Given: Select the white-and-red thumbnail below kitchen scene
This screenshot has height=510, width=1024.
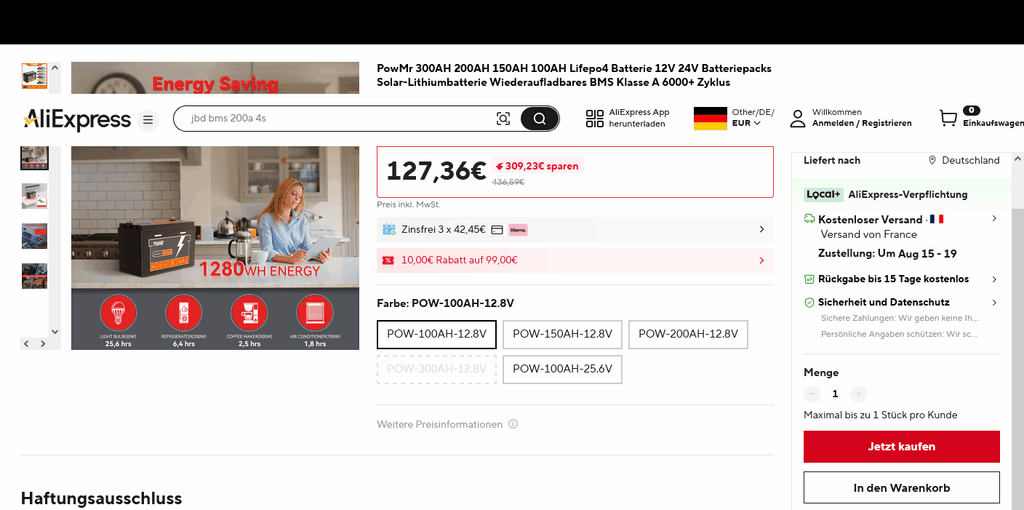Looking at the screenshot, I should [x=35, y=196].
